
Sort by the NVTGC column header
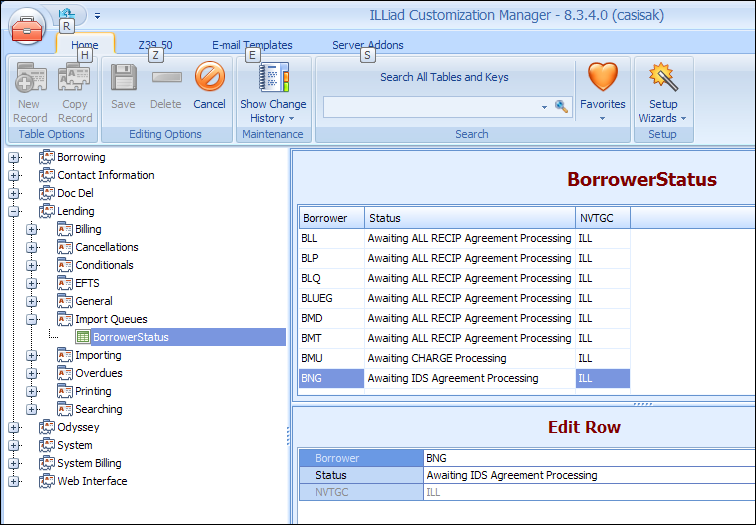click(603, 218)
